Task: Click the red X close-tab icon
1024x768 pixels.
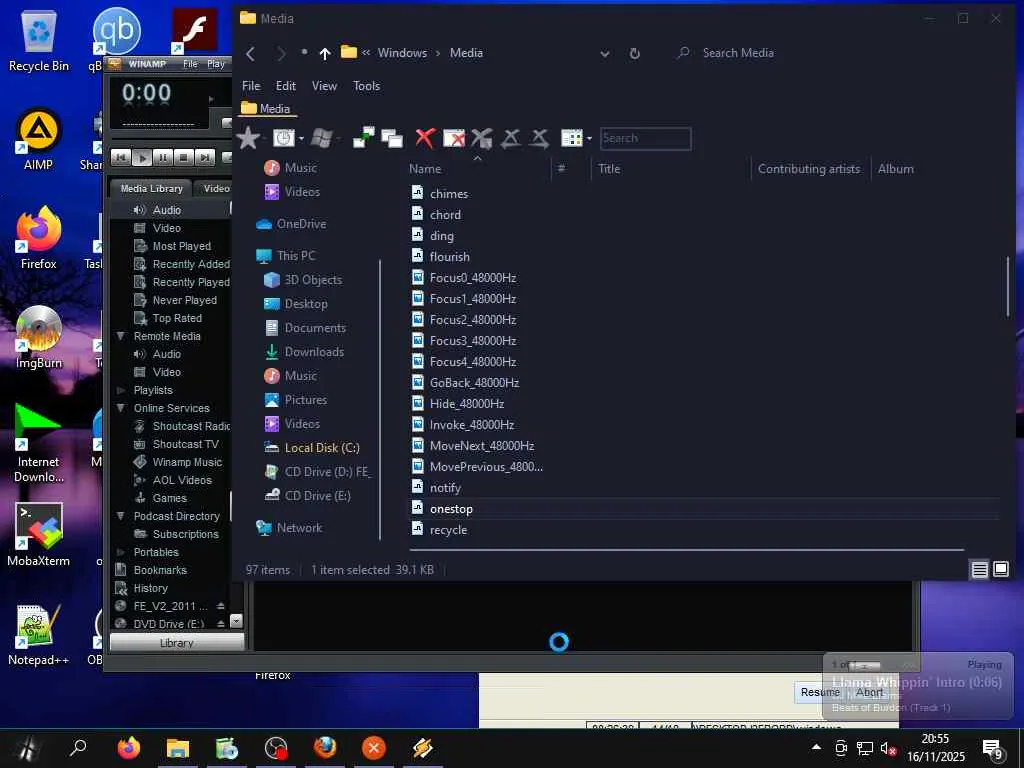Action: (x=425, y=138)
